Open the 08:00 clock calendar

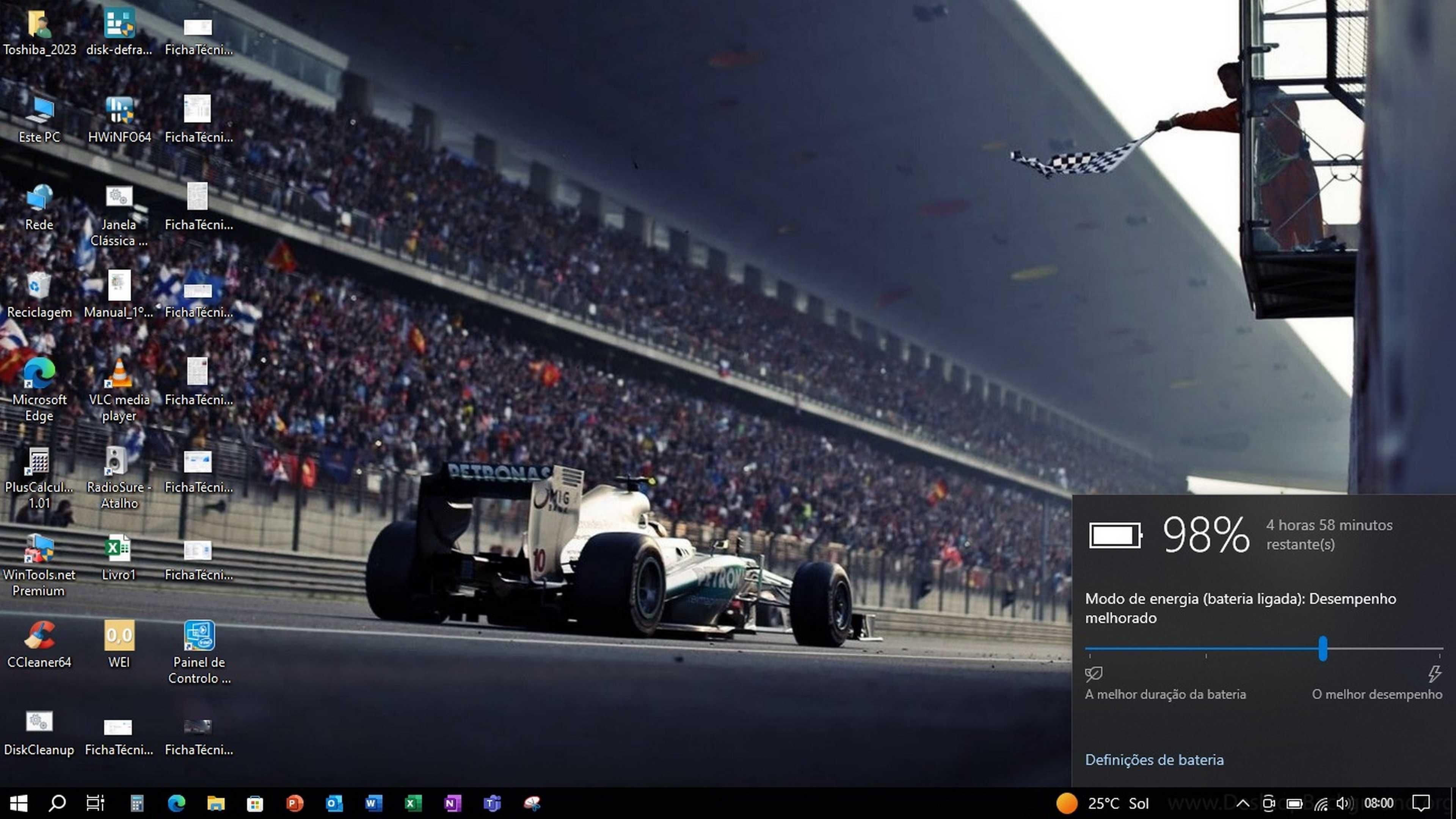(1379, 803)
